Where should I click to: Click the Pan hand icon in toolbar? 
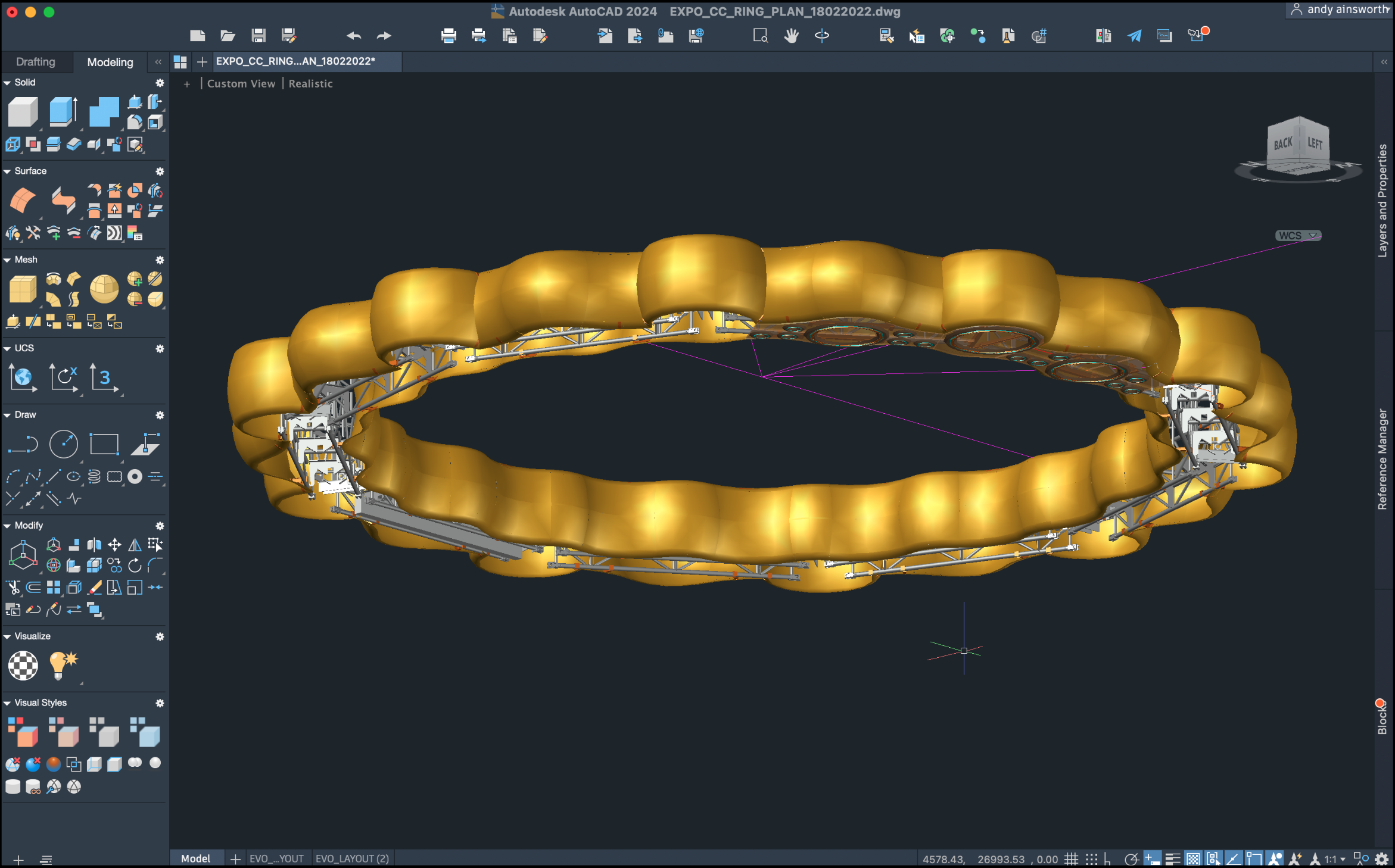point(791,36)
